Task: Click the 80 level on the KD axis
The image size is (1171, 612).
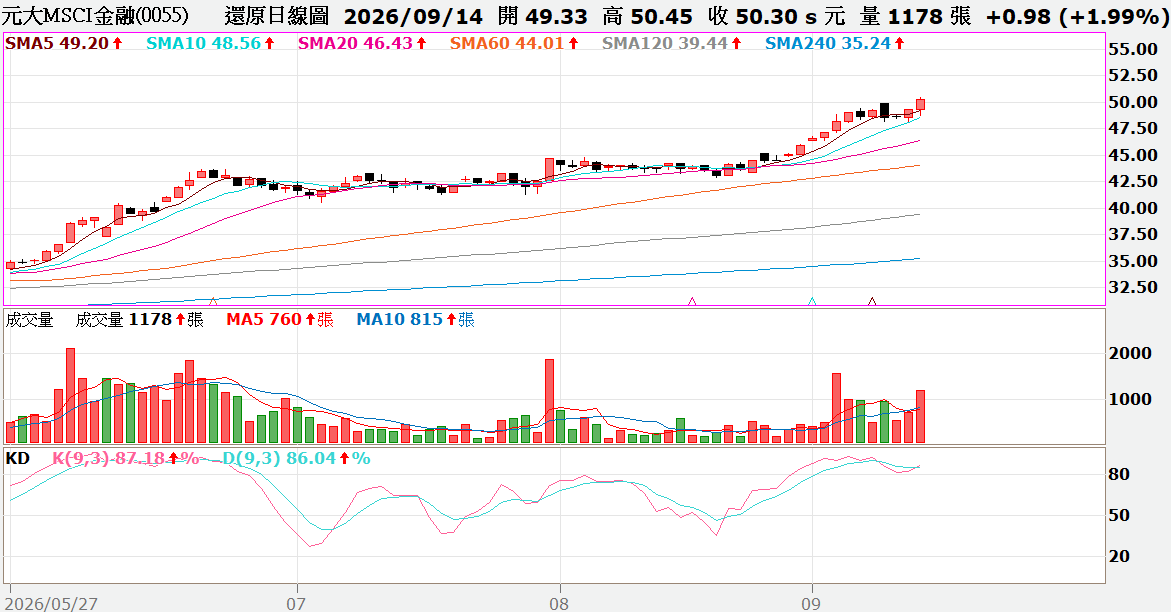Action: pos(1119,475)
